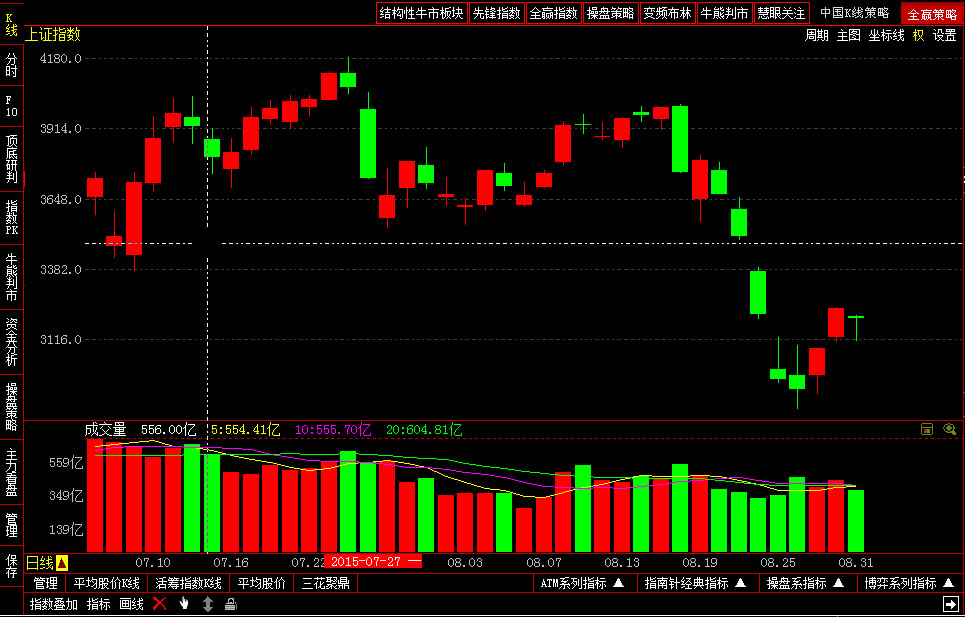
Task: Switch to the 分时 tab in left sidebar
Action: point(11,66)
